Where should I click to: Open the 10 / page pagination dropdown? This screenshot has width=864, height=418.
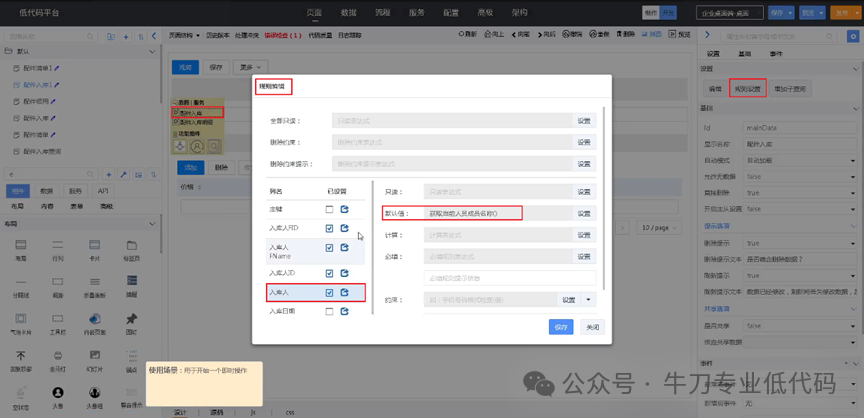tap(659, 227)
